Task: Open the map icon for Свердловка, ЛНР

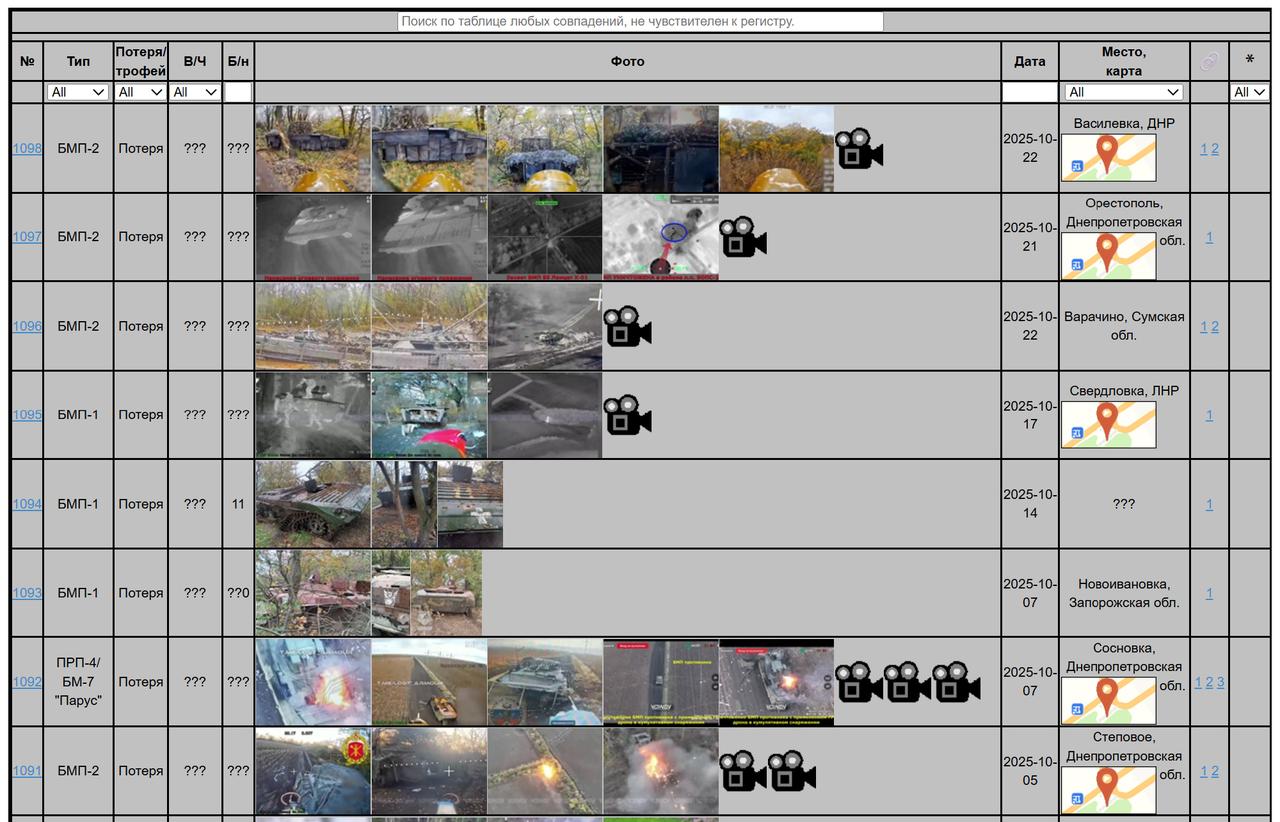Action: tap(1108, 425)
